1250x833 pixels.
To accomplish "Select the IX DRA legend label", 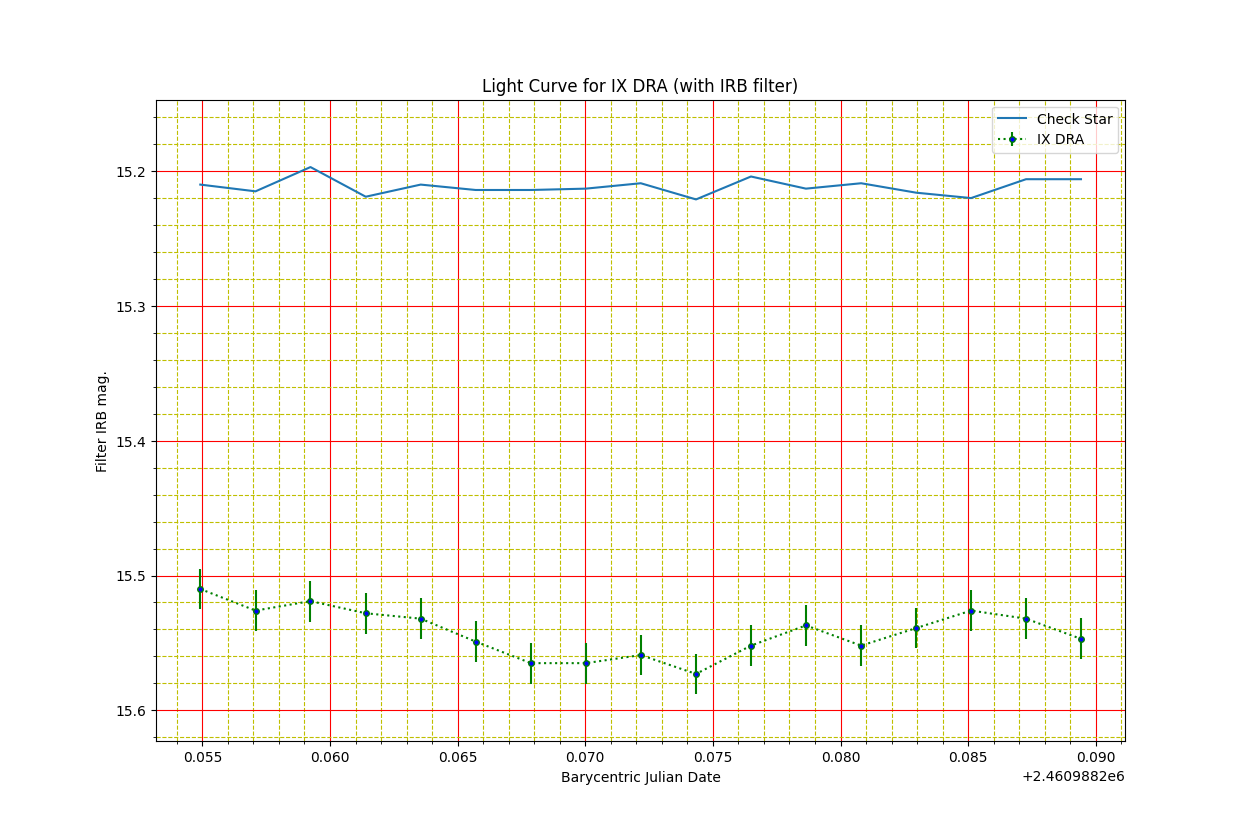I will [1060, 139].
